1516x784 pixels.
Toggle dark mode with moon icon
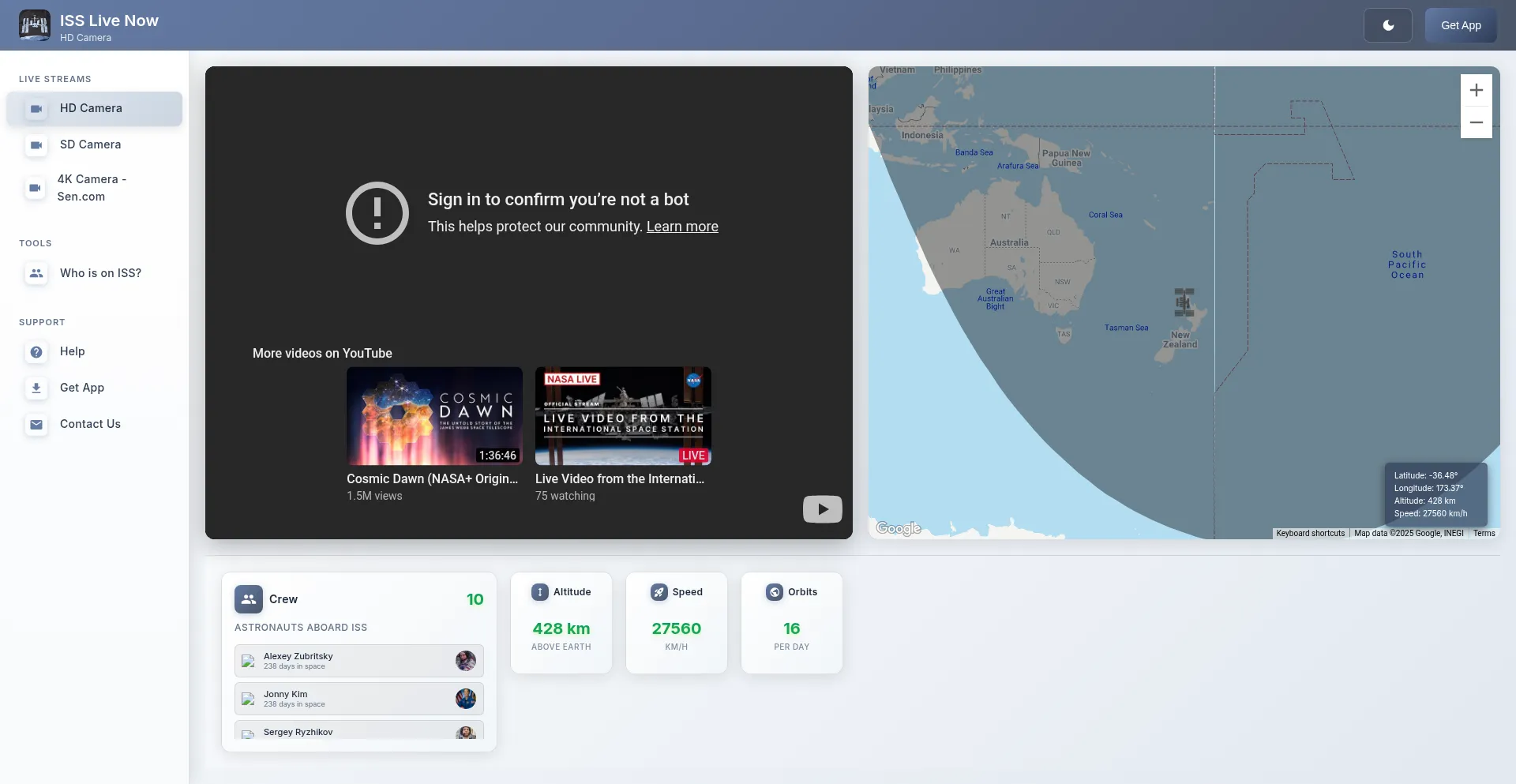click(x=1387, y=25)
